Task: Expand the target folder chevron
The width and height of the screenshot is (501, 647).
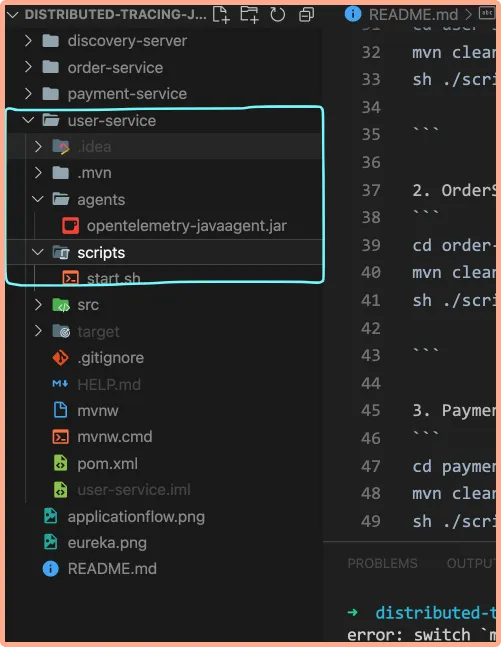Action: (38, 331)
